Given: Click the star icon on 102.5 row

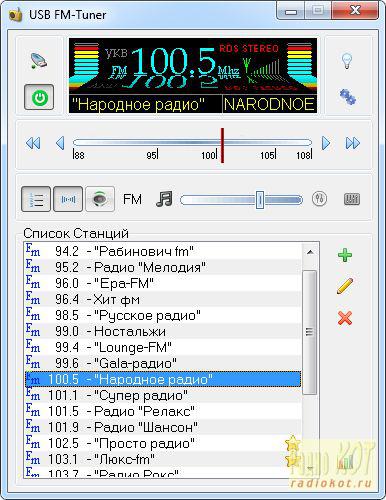Looking at the screenshot, I should coord(293,443).
